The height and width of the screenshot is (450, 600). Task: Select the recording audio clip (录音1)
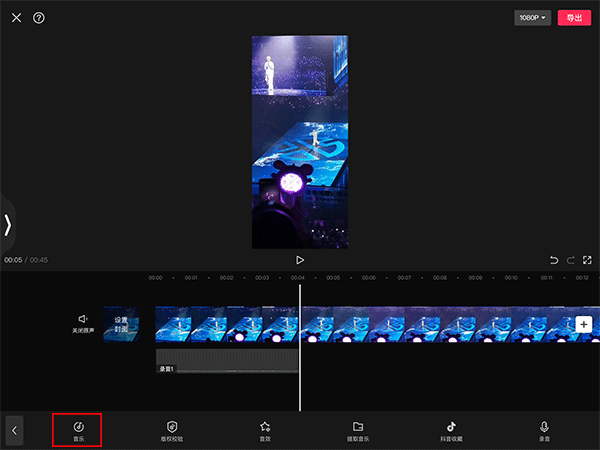coord(227,360)
